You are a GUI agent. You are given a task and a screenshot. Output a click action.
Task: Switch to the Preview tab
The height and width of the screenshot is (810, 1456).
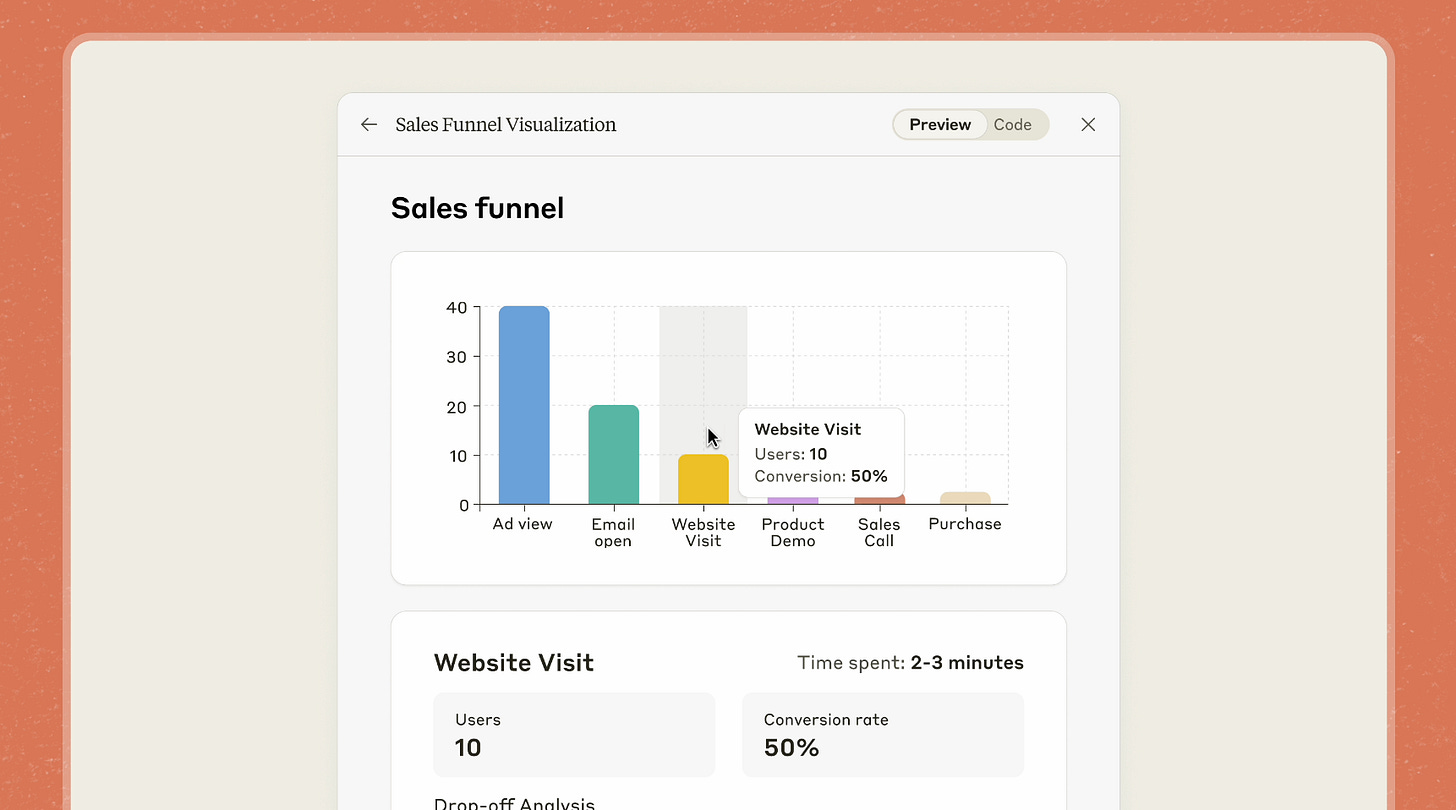[940, 124]
